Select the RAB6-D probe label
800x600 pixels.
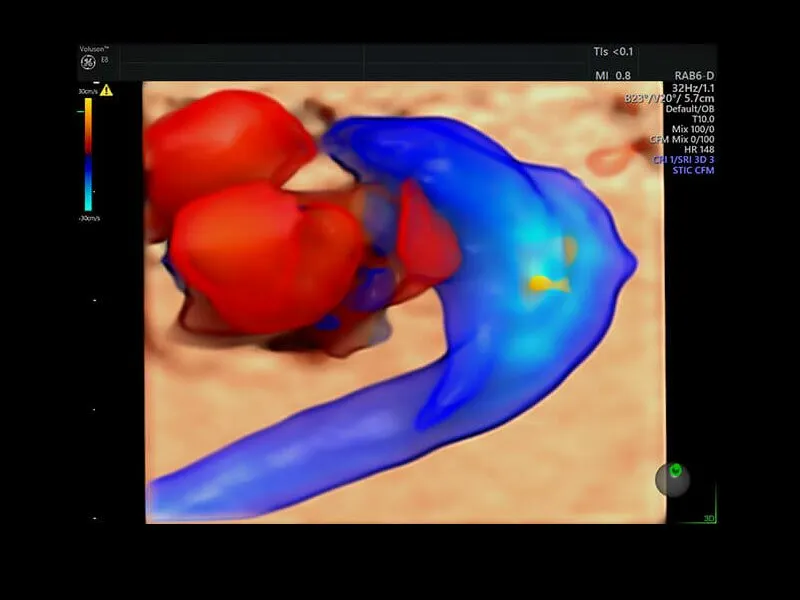pyautogui.click(x=694, y=74)
